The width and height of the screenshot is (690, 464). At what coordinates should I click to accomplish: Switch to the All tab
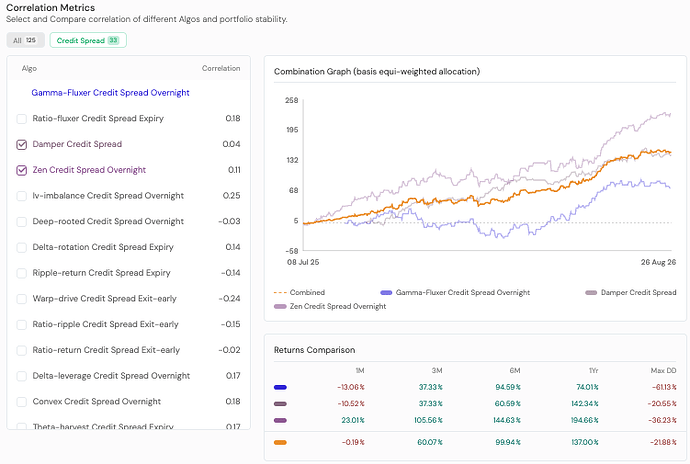tap(25, 40)
